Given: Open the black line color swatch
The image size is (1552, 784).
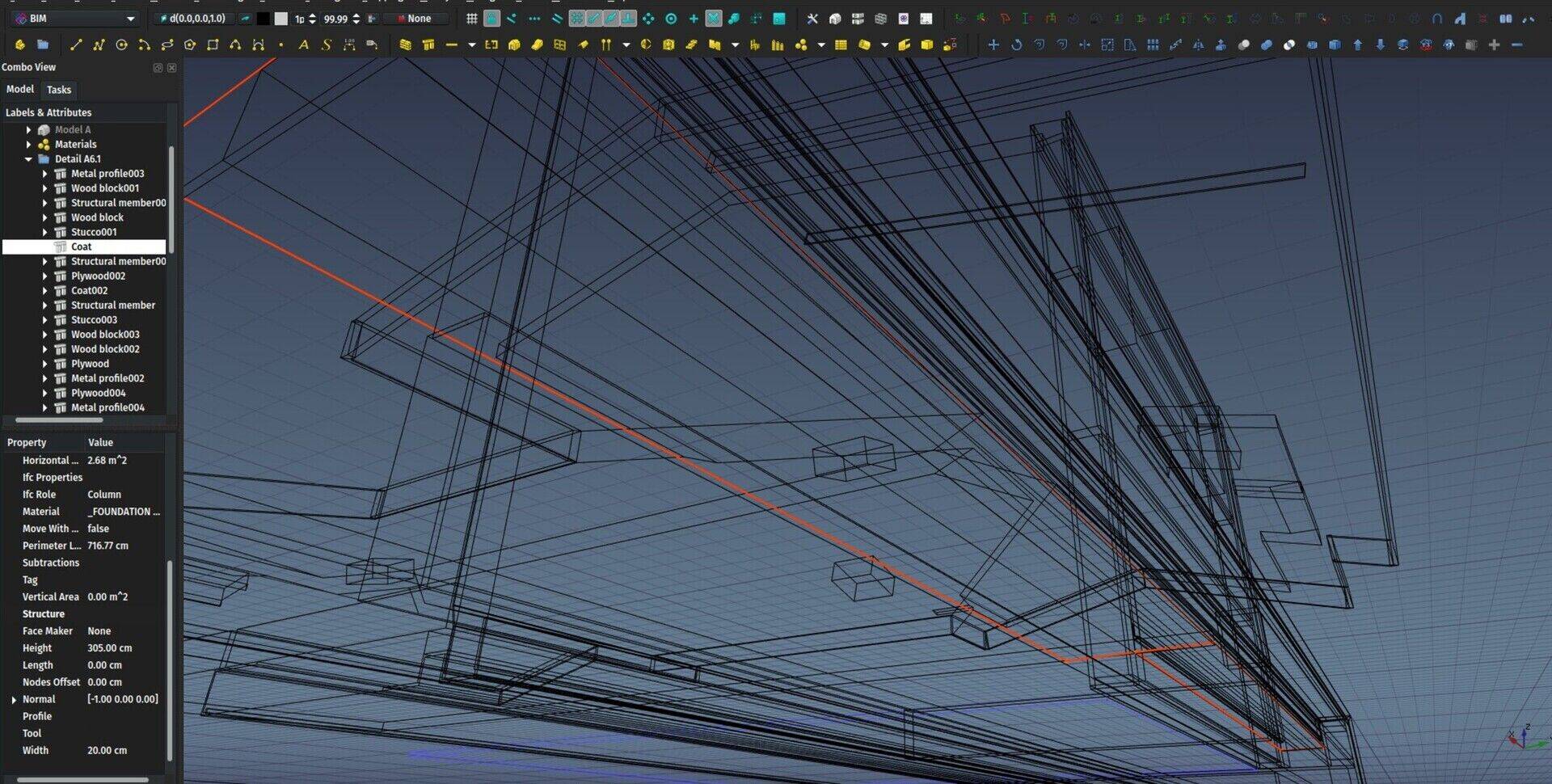Looking at the screenshot, I should coord(263,19).
